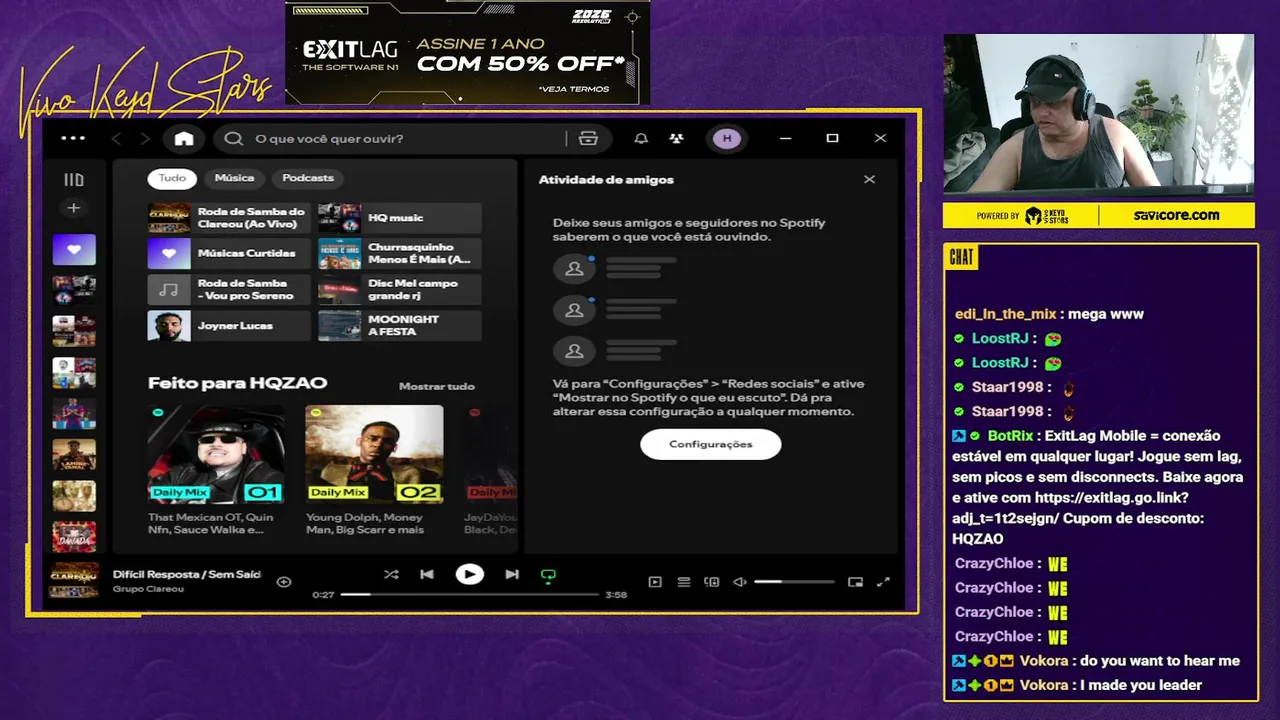Open the Browse icon in search bar
Viewport: 1280px width, 720px height.
(588, 139)
